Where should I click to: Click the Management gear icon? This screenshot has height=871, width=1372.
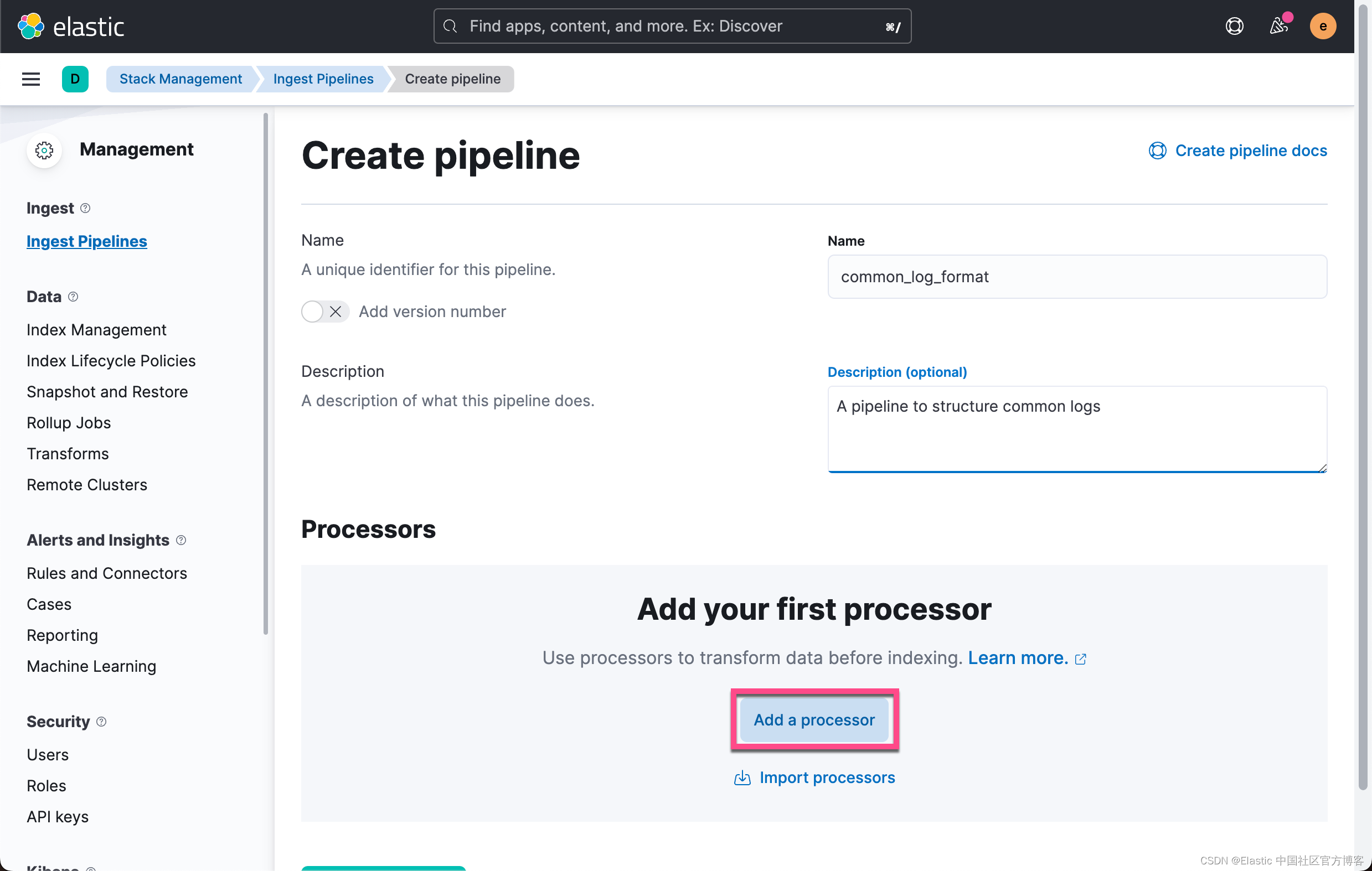(44, 150)
